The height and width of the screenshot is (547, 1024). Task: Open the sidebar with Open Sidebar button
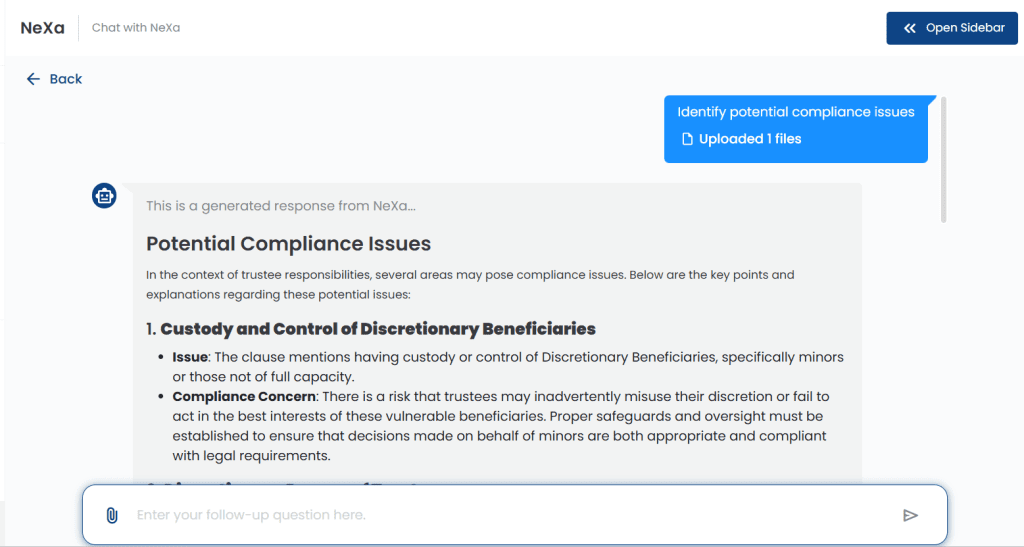coord(952,28)
